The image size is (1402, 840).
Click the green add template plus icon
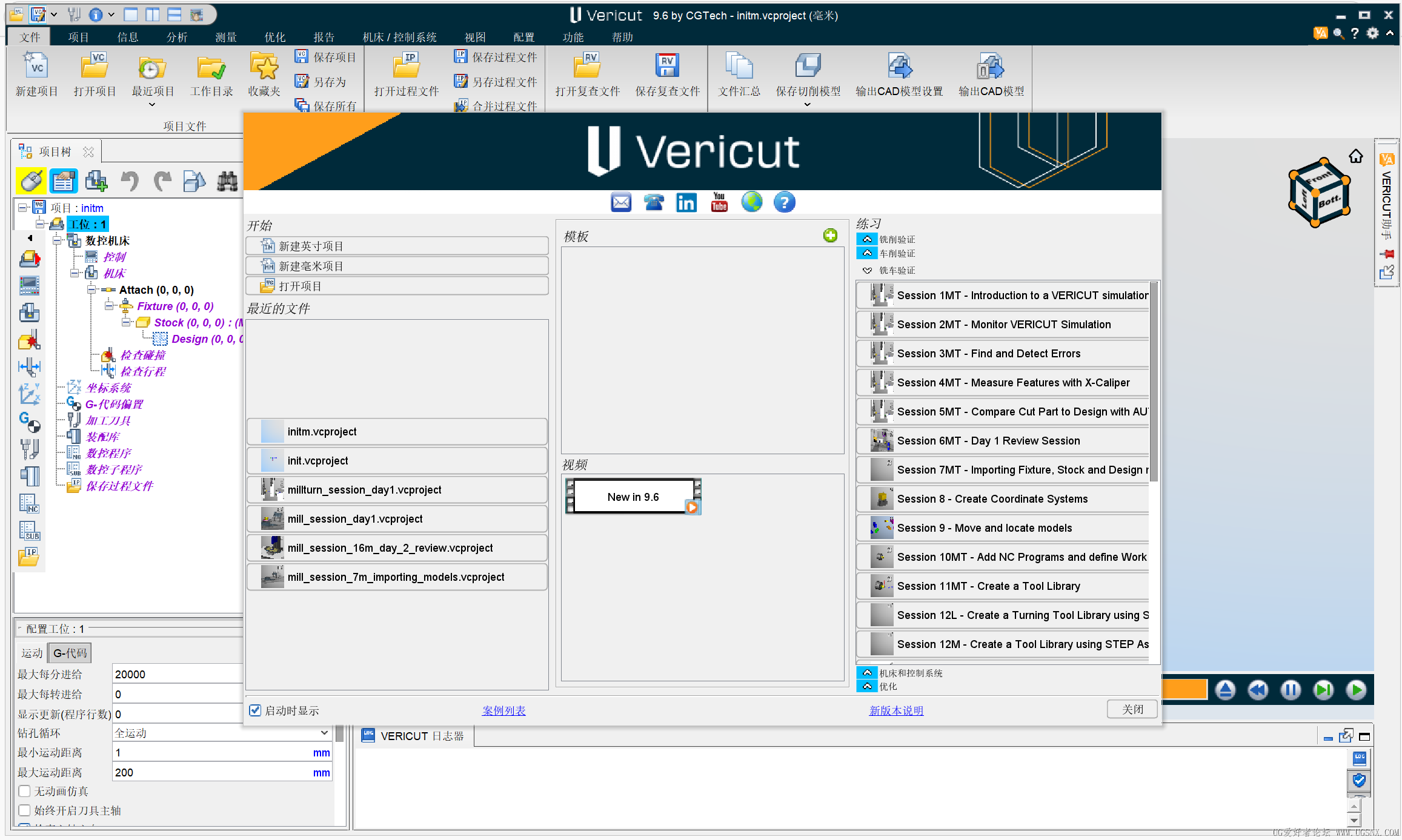830,236
